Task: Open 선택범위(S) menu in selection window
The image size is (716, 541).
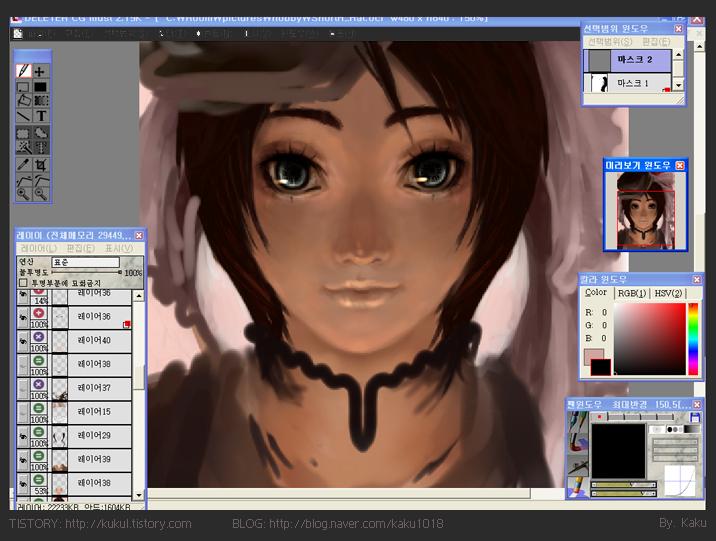Action: point(610,42)
